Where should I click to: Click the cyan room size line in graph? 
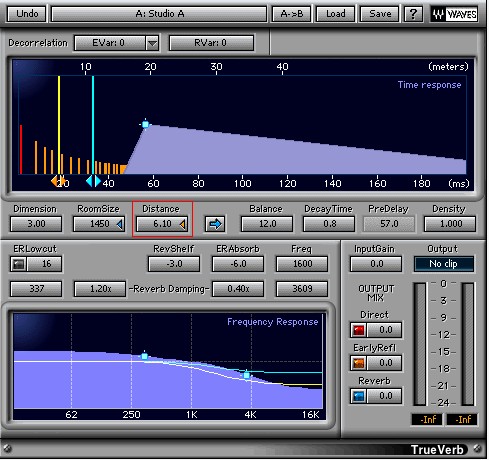coord(93,125)
